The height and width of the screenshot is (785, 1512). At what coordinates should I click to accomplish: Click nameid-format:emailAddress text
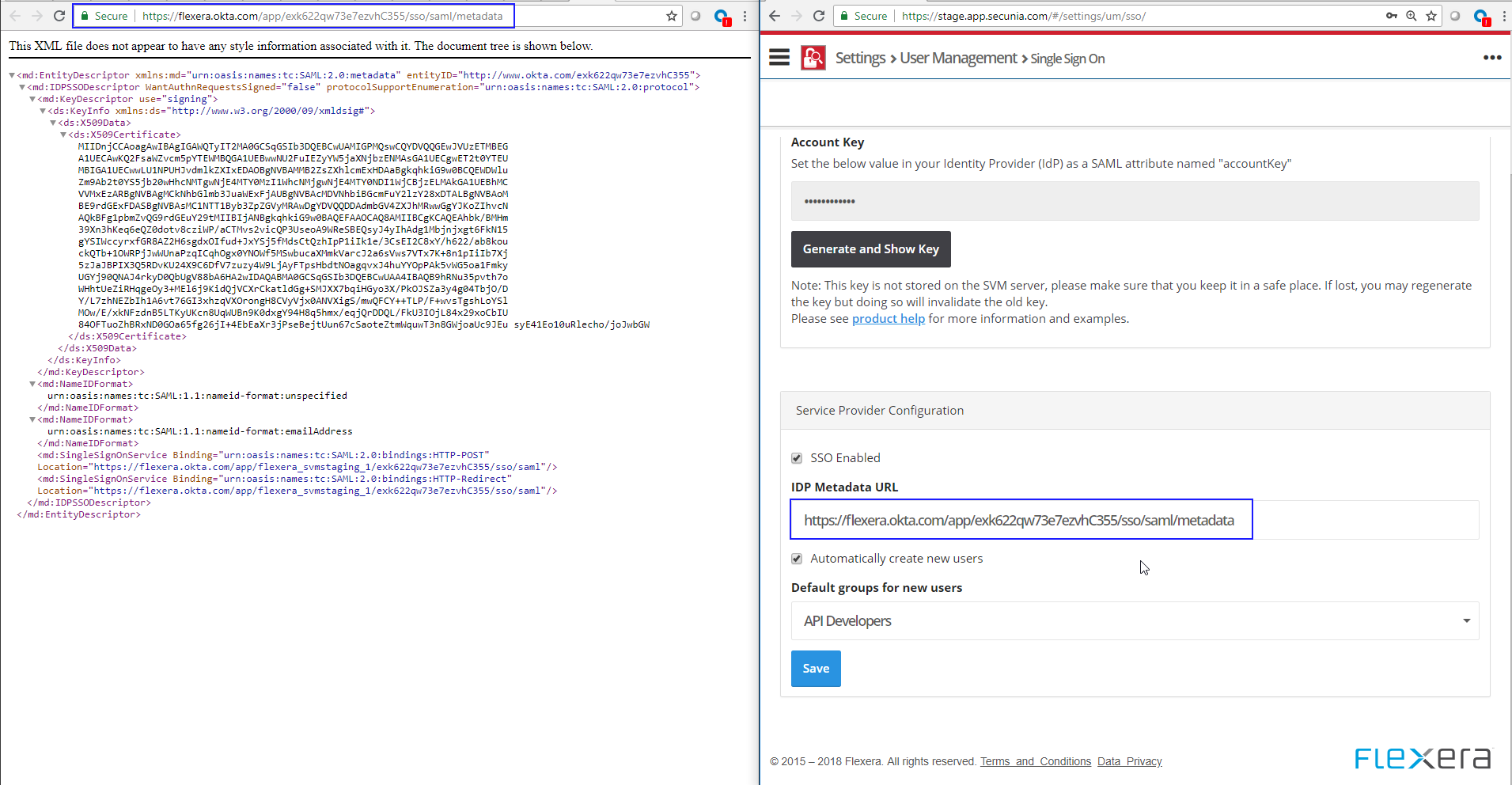[200, 431]
